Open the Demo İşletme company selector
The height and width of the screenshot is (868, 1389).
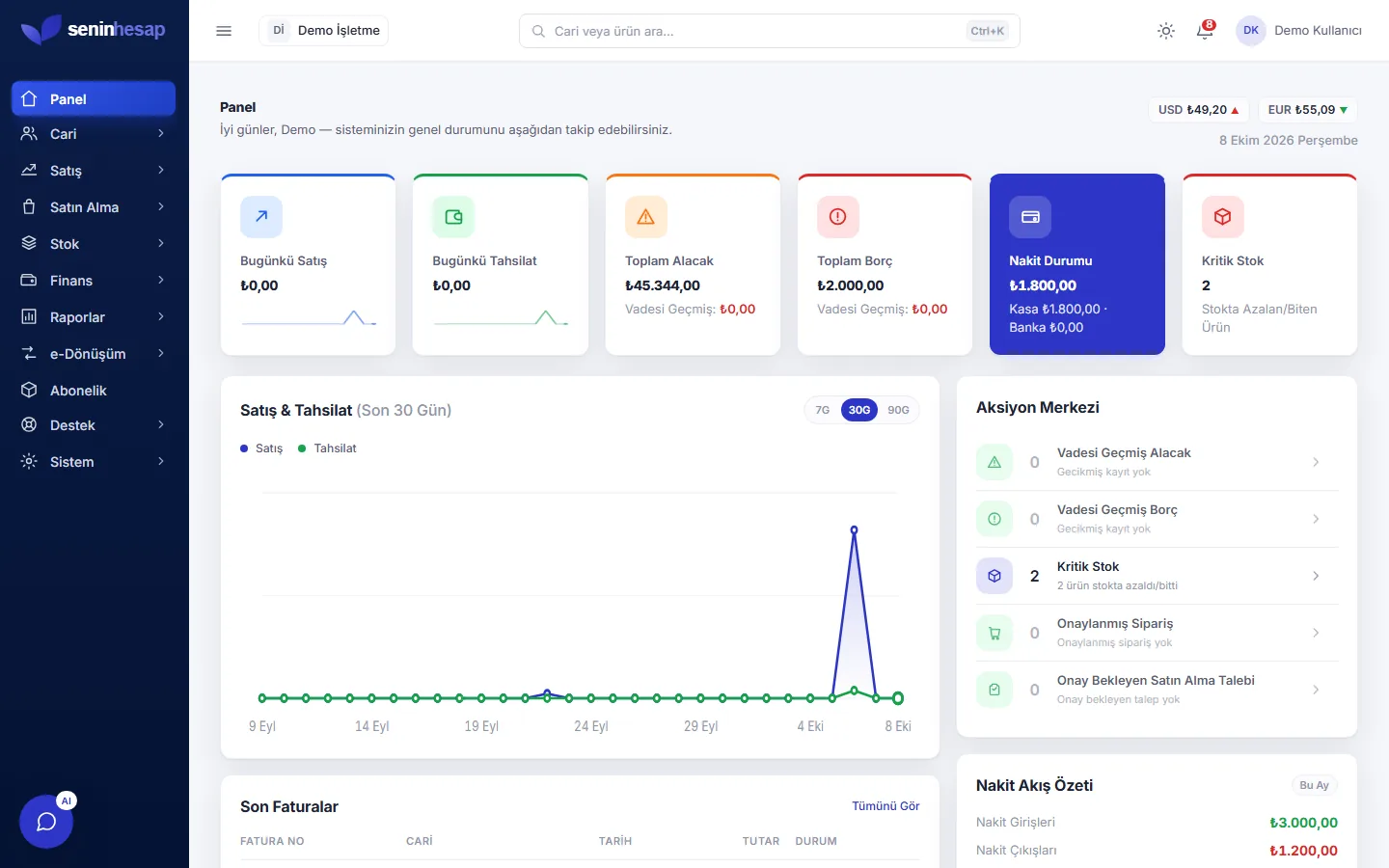(x=324, y=31)
